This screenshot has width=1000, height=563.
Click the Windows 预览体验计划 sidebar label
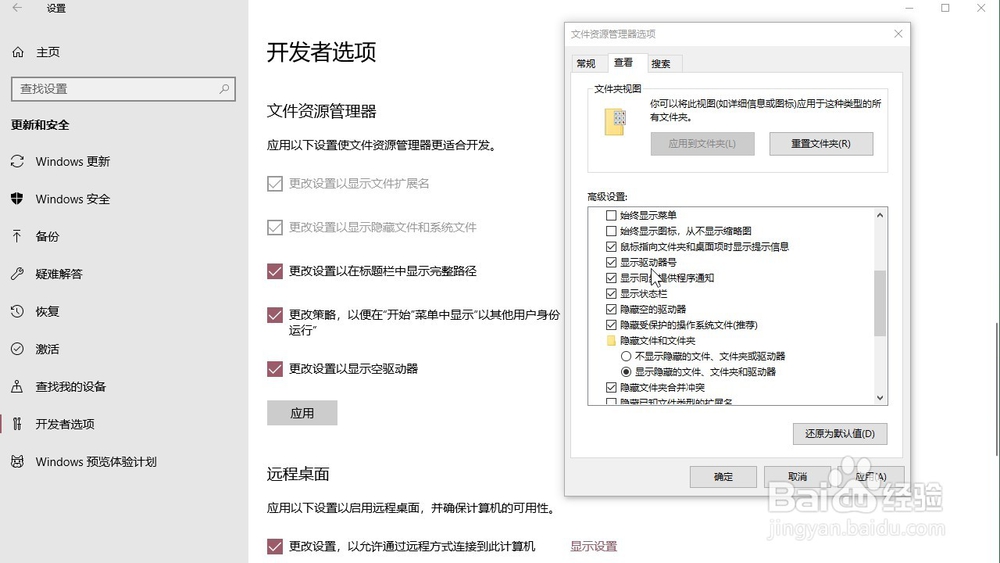(96, 462)
